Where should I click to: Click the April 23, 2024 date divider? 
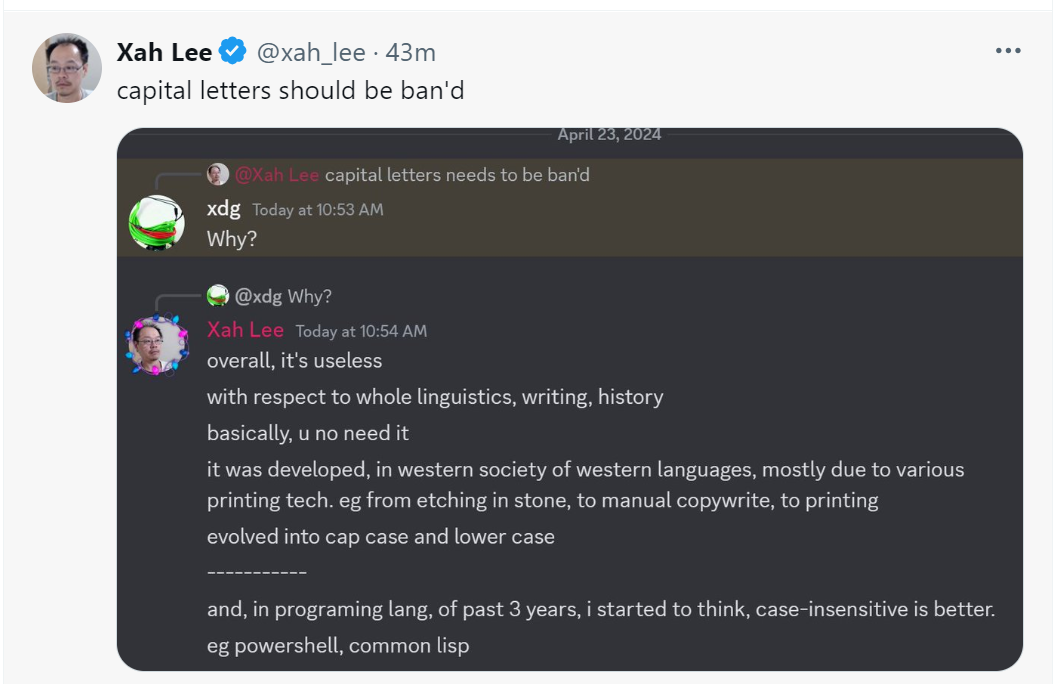tap(609, 134)
